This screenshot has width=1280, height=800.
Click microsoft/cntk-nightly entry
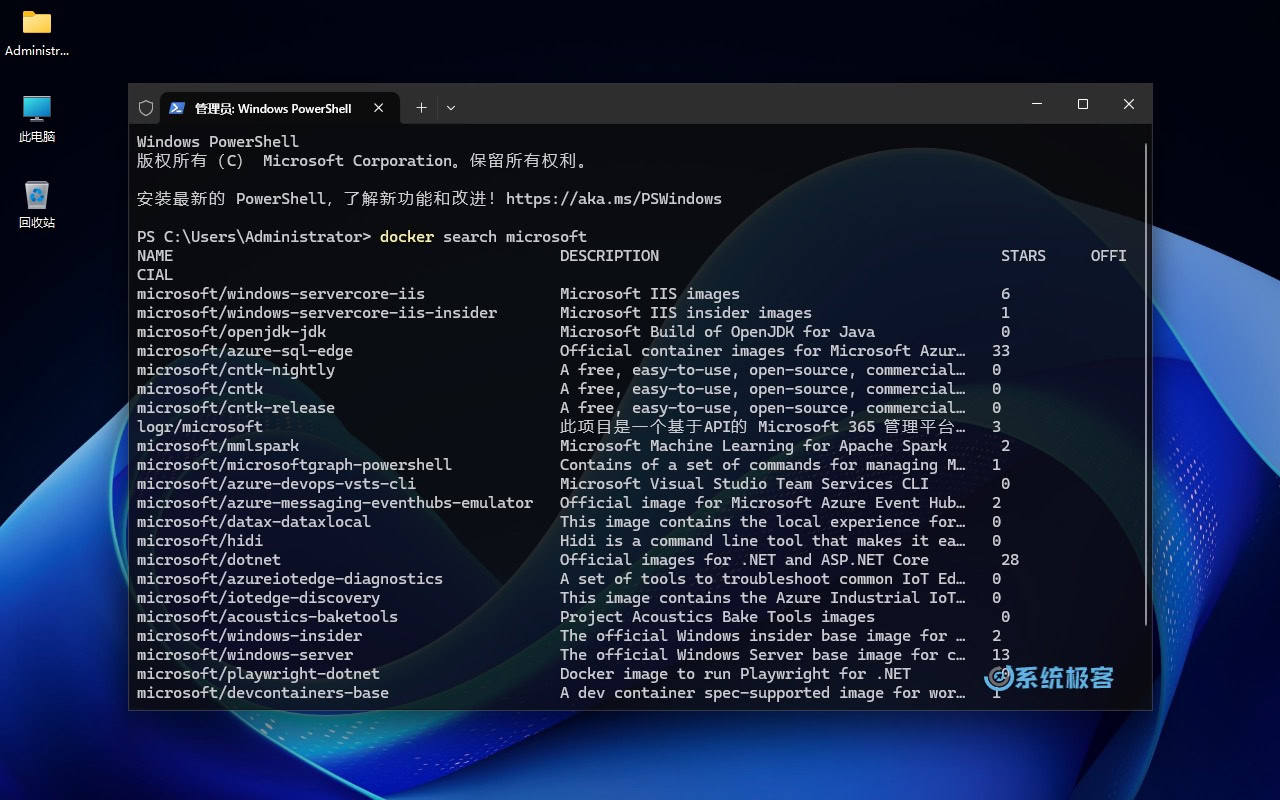pyautogui.click(x=236, y=370)
